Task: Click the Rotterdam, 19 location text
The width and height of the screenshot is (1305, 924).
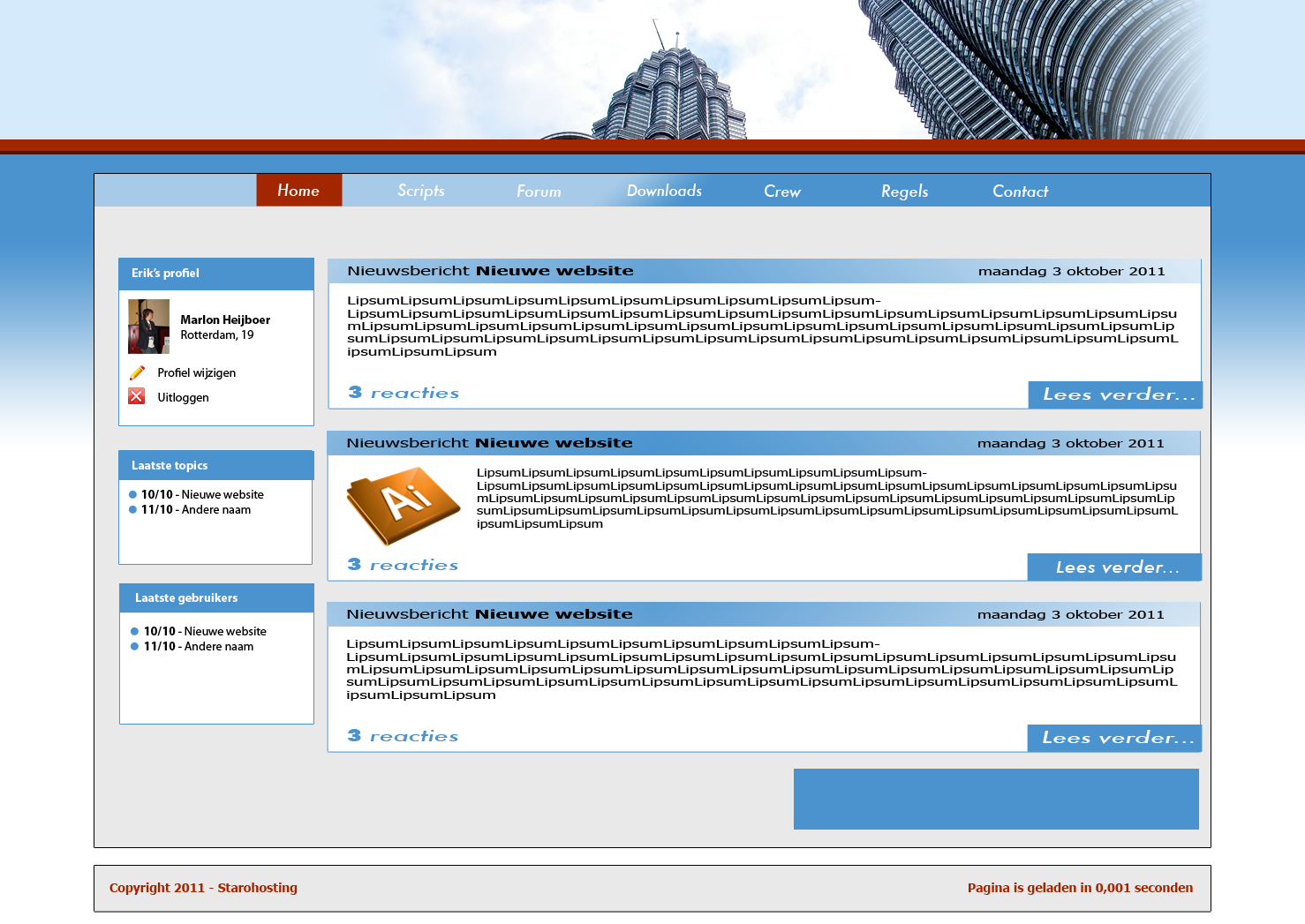Action: tap(217, 334)
